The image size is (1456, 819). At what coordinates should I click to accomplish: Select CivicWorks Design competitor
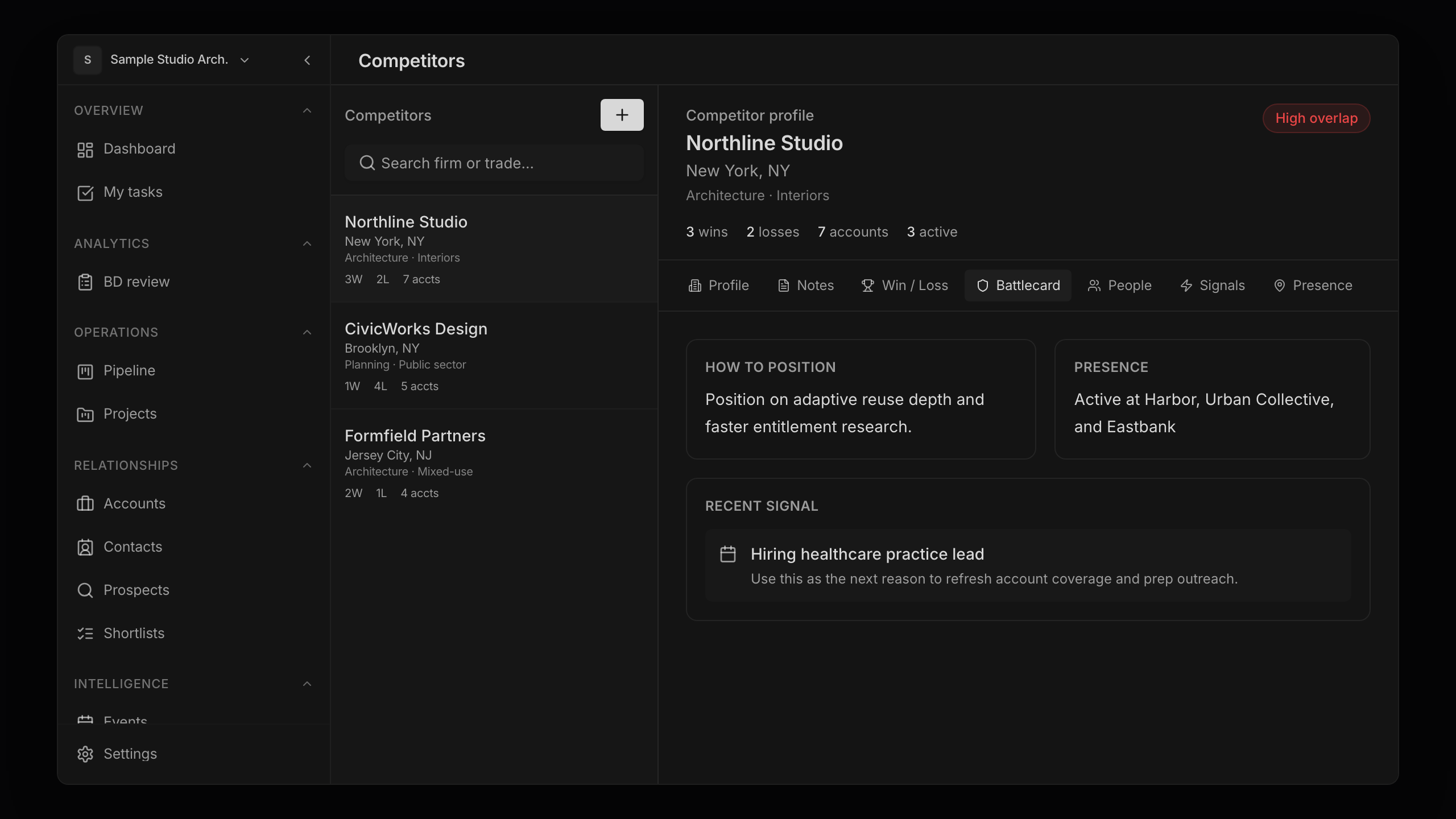click(x=494, y=356)
